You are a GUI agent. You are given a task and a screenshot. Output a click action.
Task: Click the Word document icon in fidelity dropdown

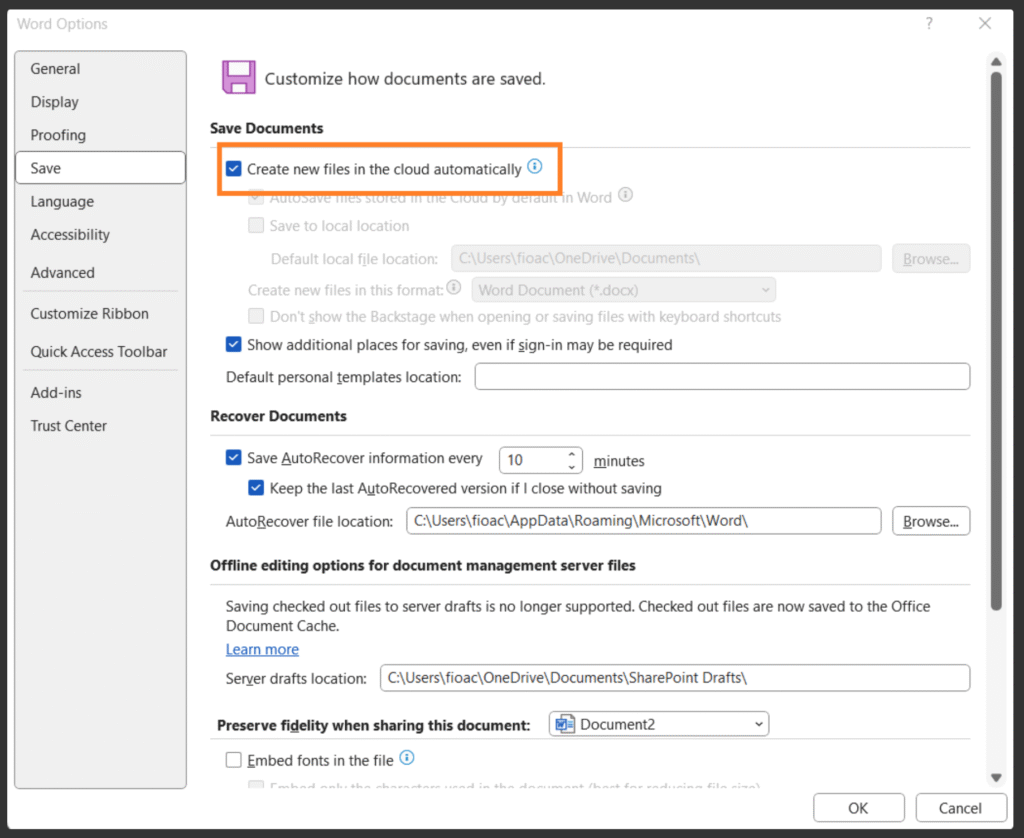[x=566, y=724]
